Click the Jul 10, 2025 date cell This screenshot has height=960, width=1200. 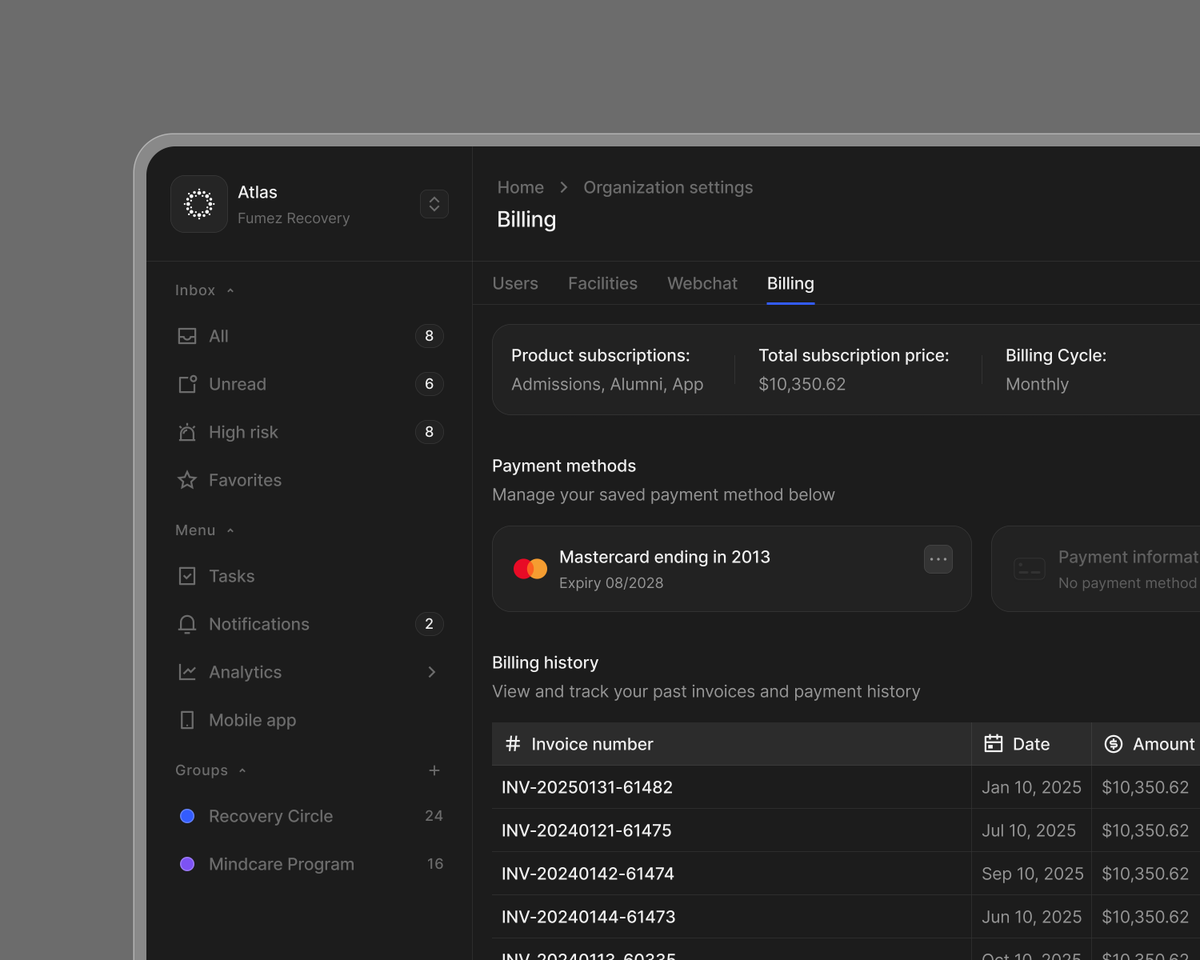click(x=1031, y=830)
